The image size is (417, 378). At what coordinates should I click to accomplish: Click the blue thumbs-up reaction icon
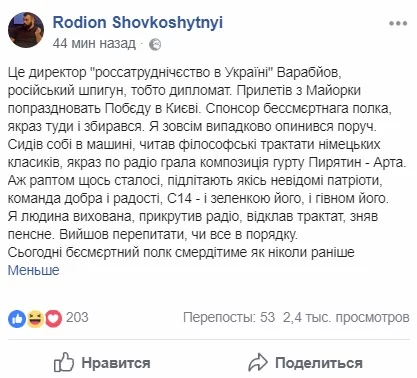[x=17, y=318]
